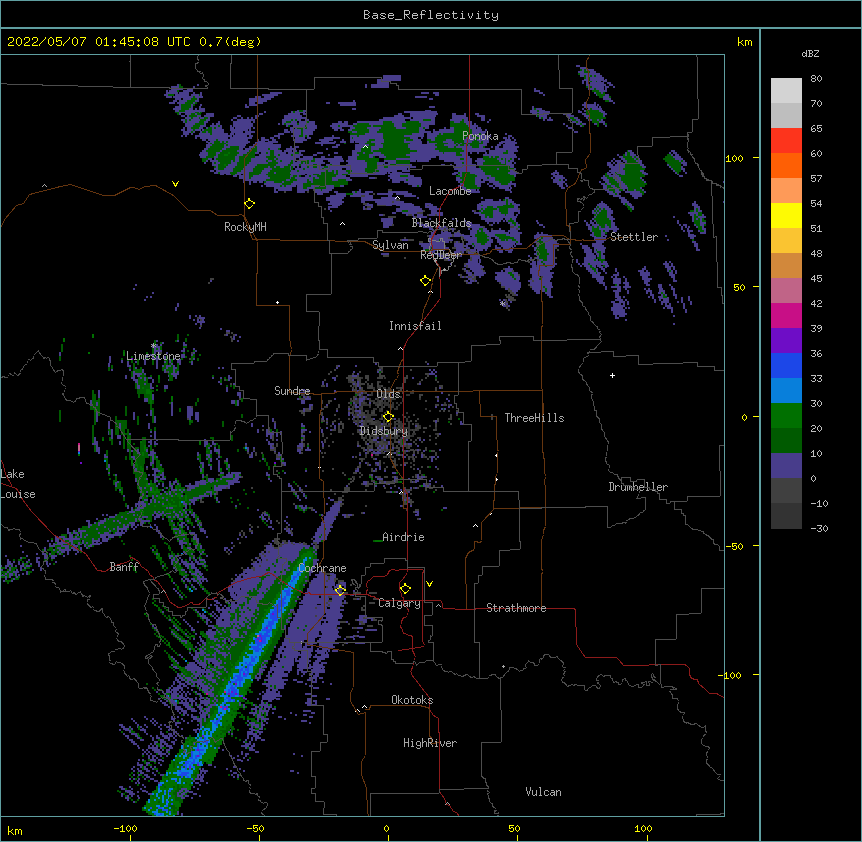
Task: Click the km unit label at bottom left
Action: pos(15,831)
